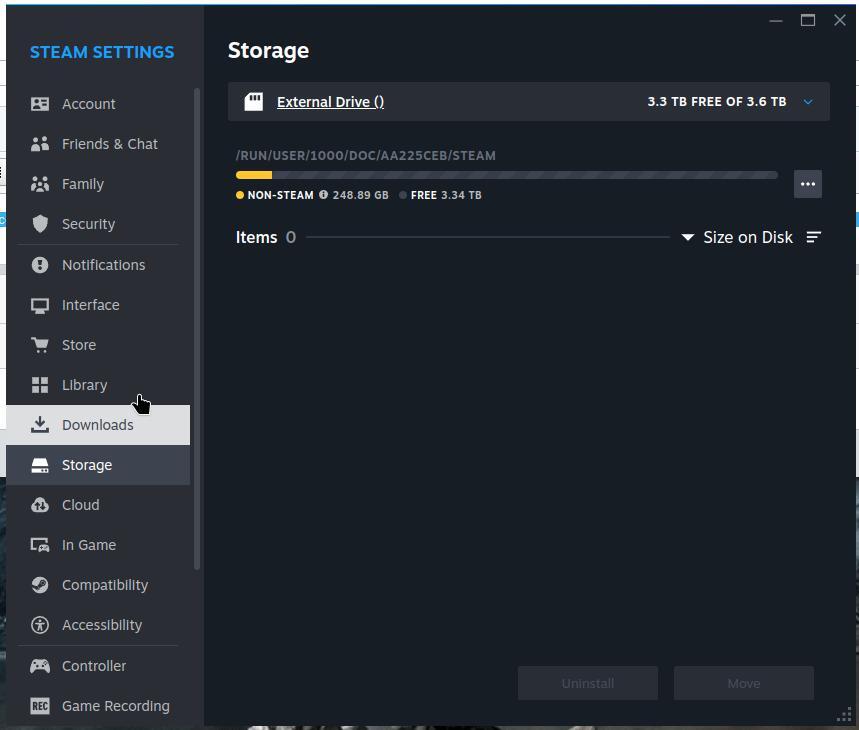The width and height of the screenshot is (859, 730).
Task: Click the 248.89 GB value
Action: tap(360, 195)
